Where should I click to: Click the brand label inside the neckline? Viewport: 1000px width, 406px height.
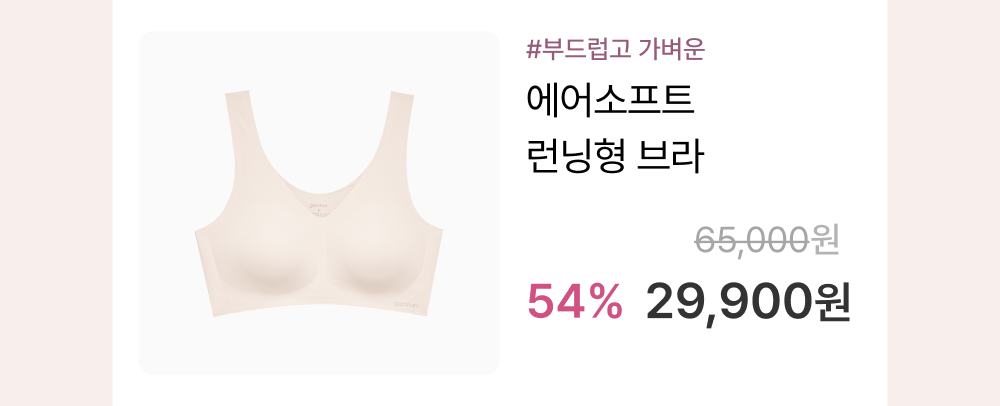click(x=317, y=210)
